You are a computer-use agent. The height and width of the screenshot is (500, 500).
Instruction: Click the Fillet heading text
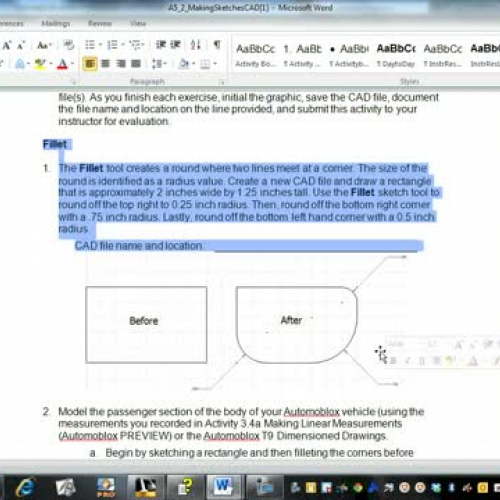55,144
